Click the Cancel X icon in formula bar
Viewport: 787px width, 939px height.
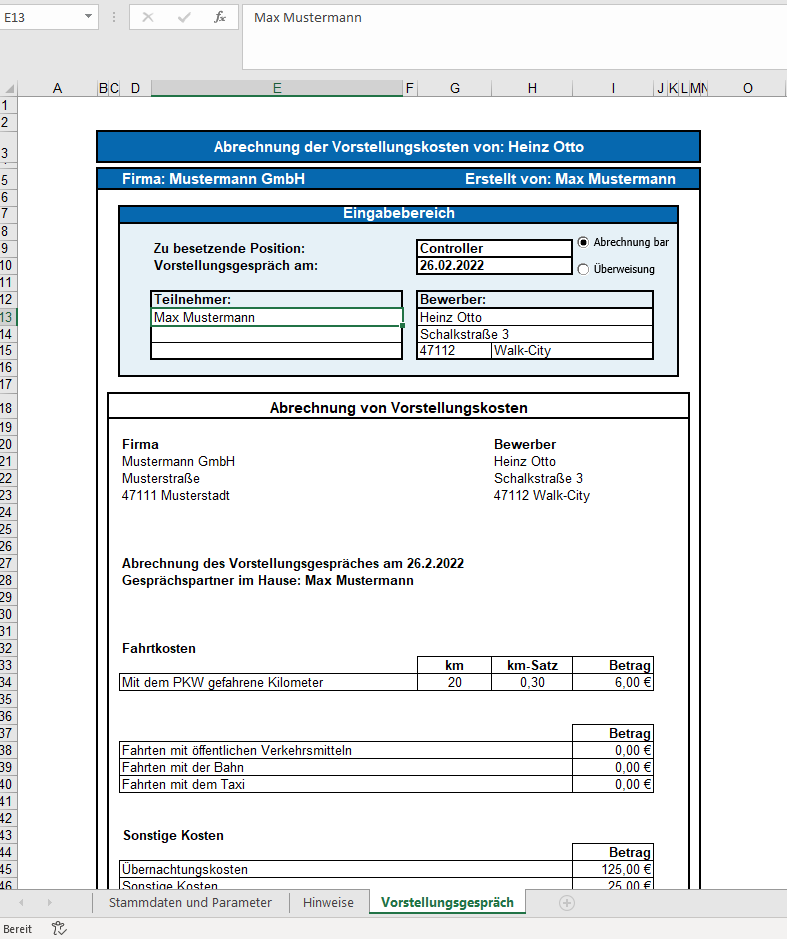(x=148, y=18)
